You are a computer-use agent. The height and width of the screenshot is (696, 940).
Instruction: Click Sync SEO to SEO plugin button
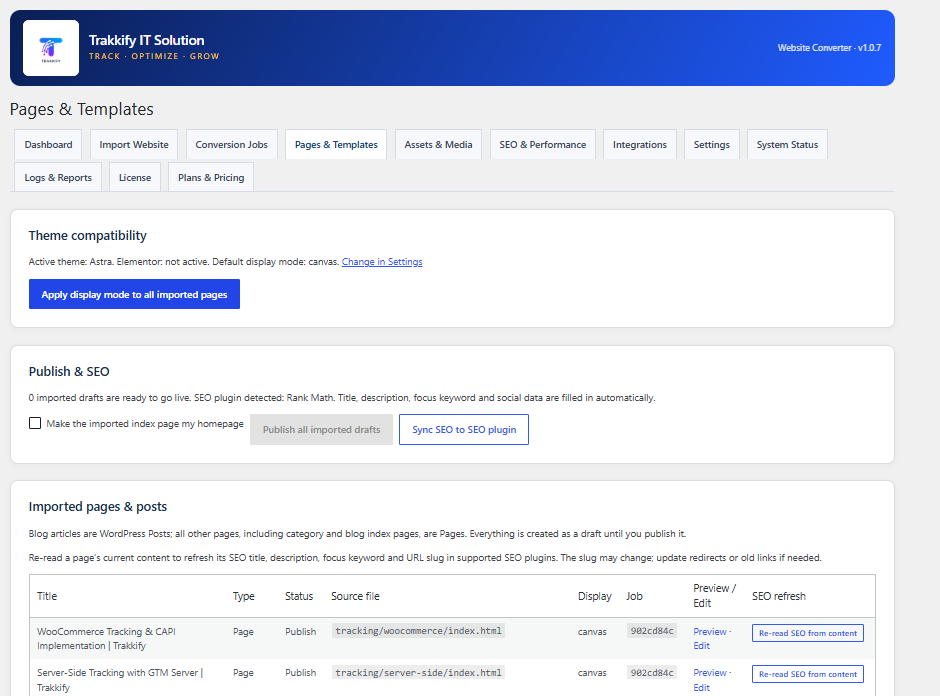pyautogui.click(x=464, y=430)
